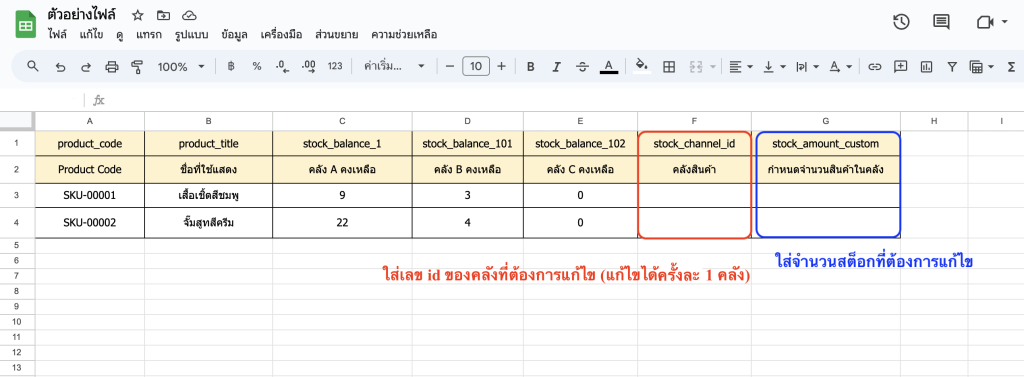Insert a chart

(x=926, y=66)
